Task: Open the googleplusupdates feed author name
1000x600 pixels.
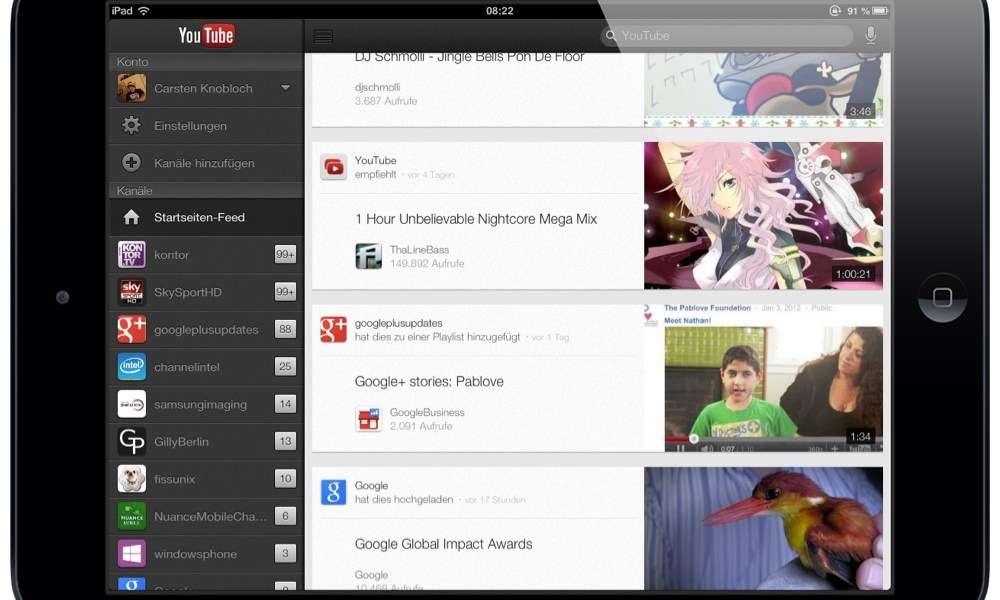Action: click(399, 323)
